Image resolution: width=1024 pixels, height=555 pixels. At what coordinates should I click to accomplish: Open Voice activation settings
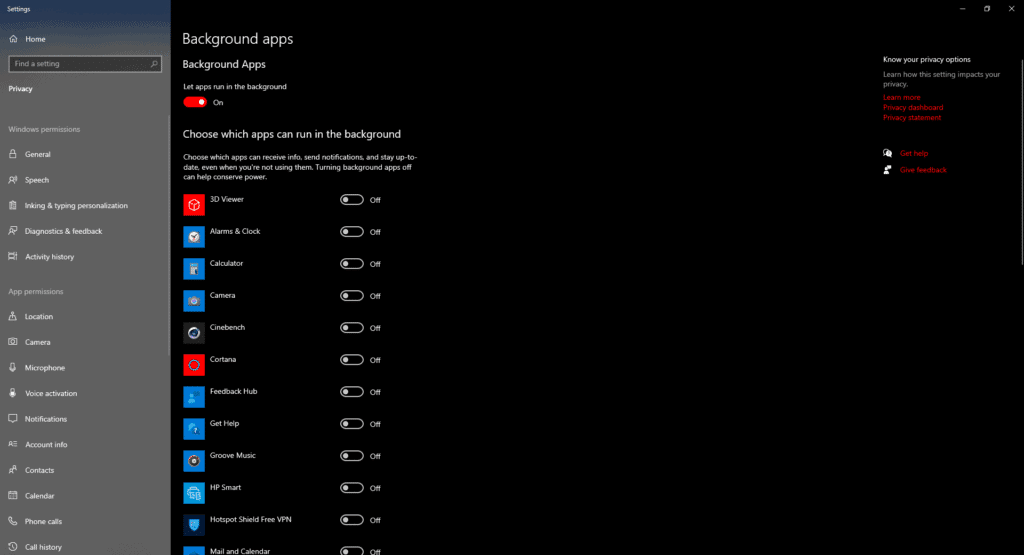coord(51,393)
